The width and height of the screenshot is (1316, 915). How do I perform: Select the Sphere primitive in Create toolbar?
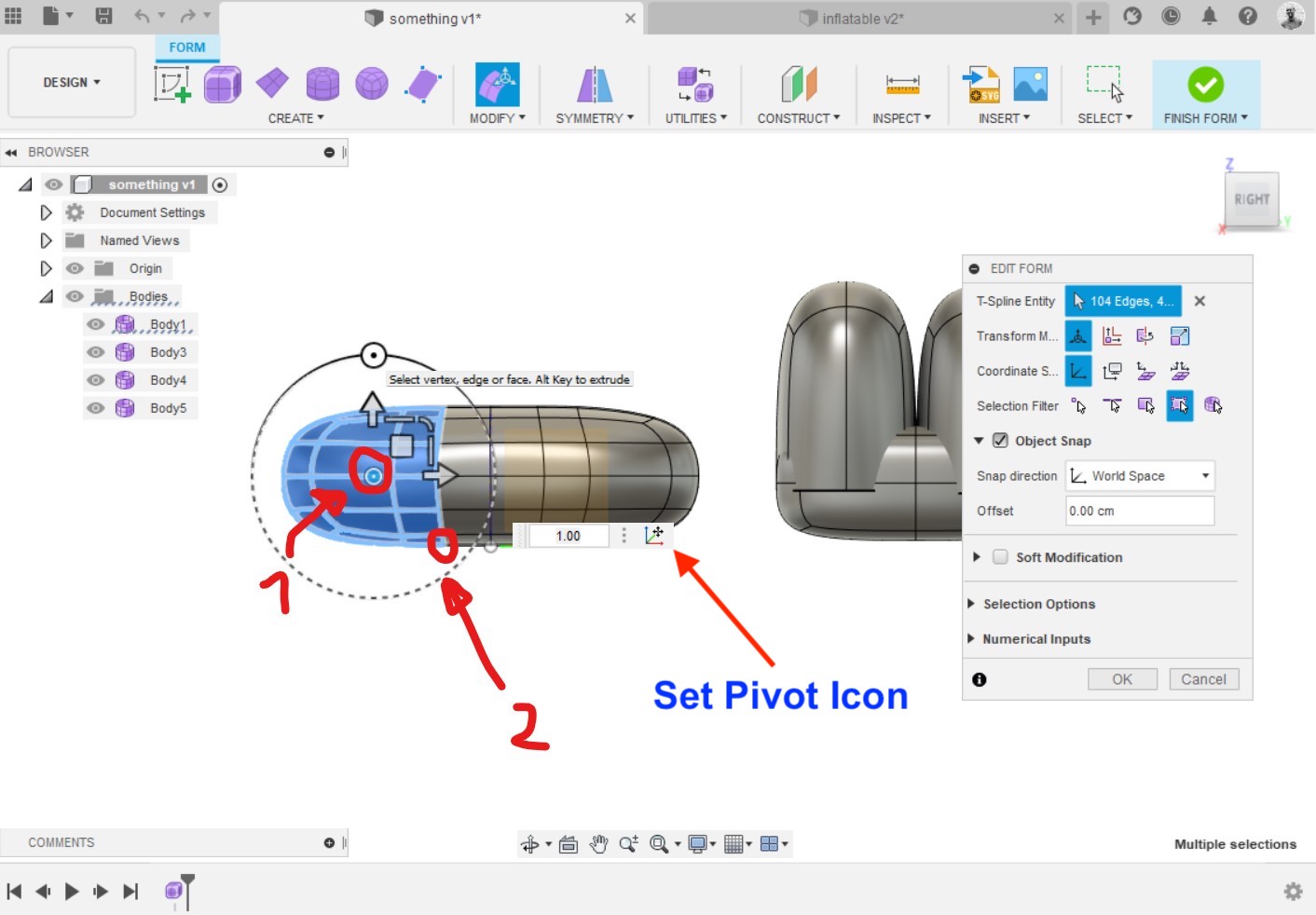372,83
